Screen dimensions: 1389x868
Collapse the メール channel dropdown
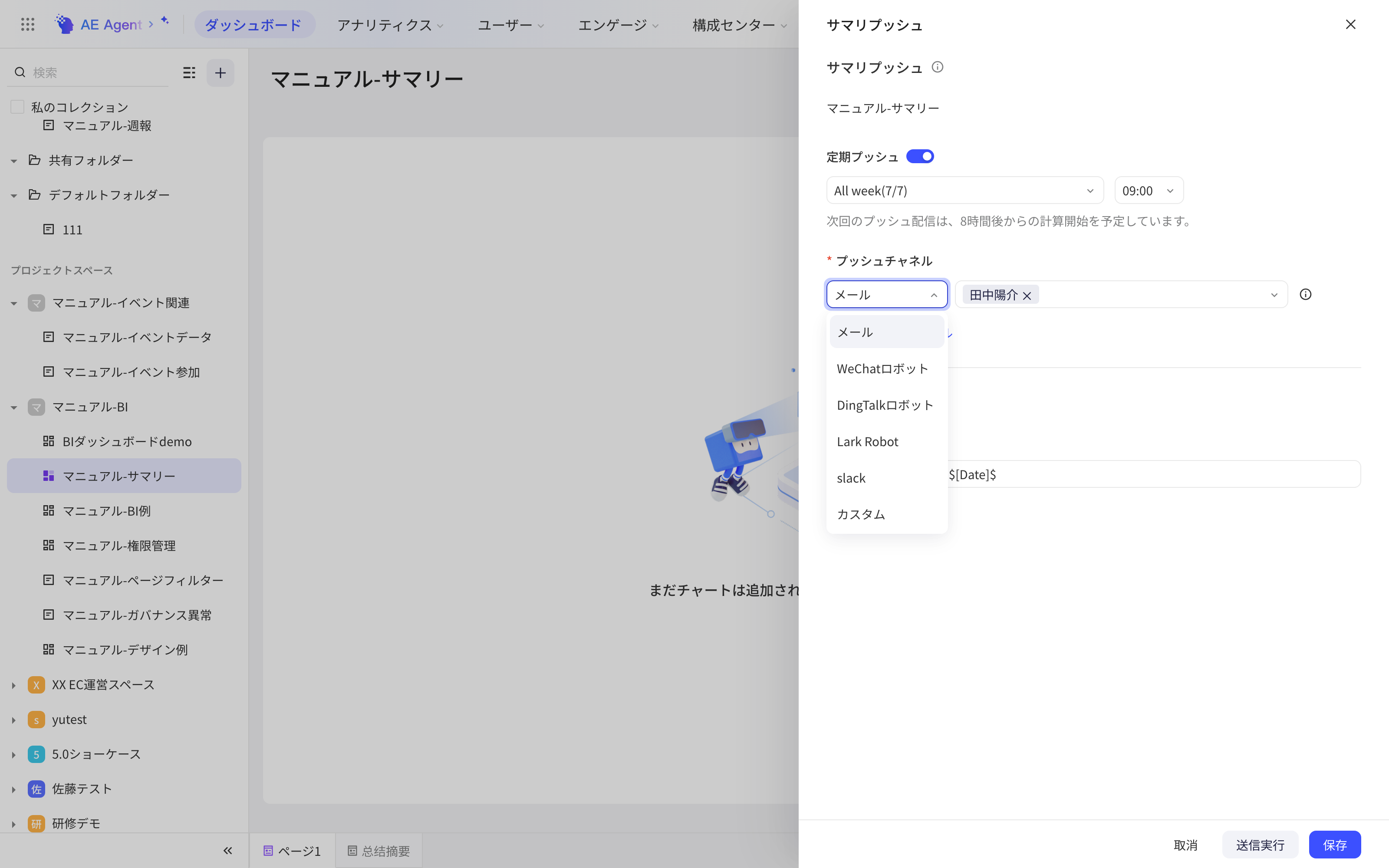point(887,295)
